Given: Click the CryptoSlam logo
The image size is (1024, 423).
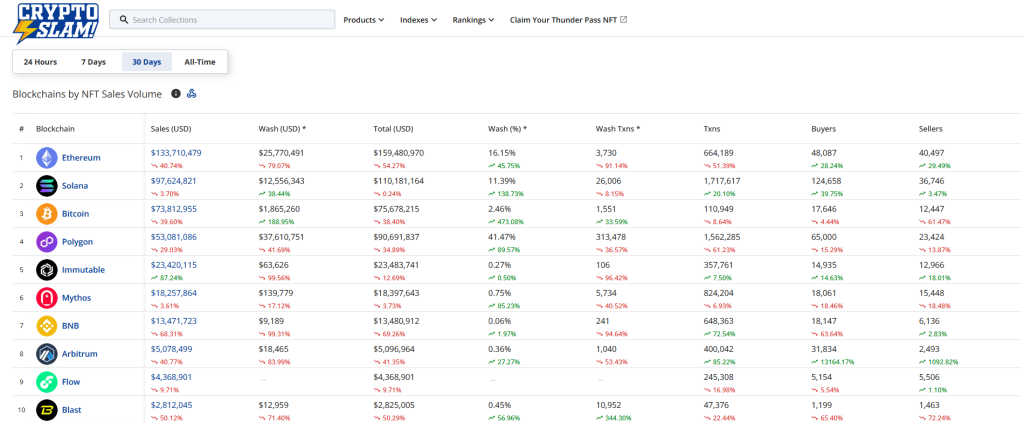Looking at the screenshot, I should coord(56,23).
